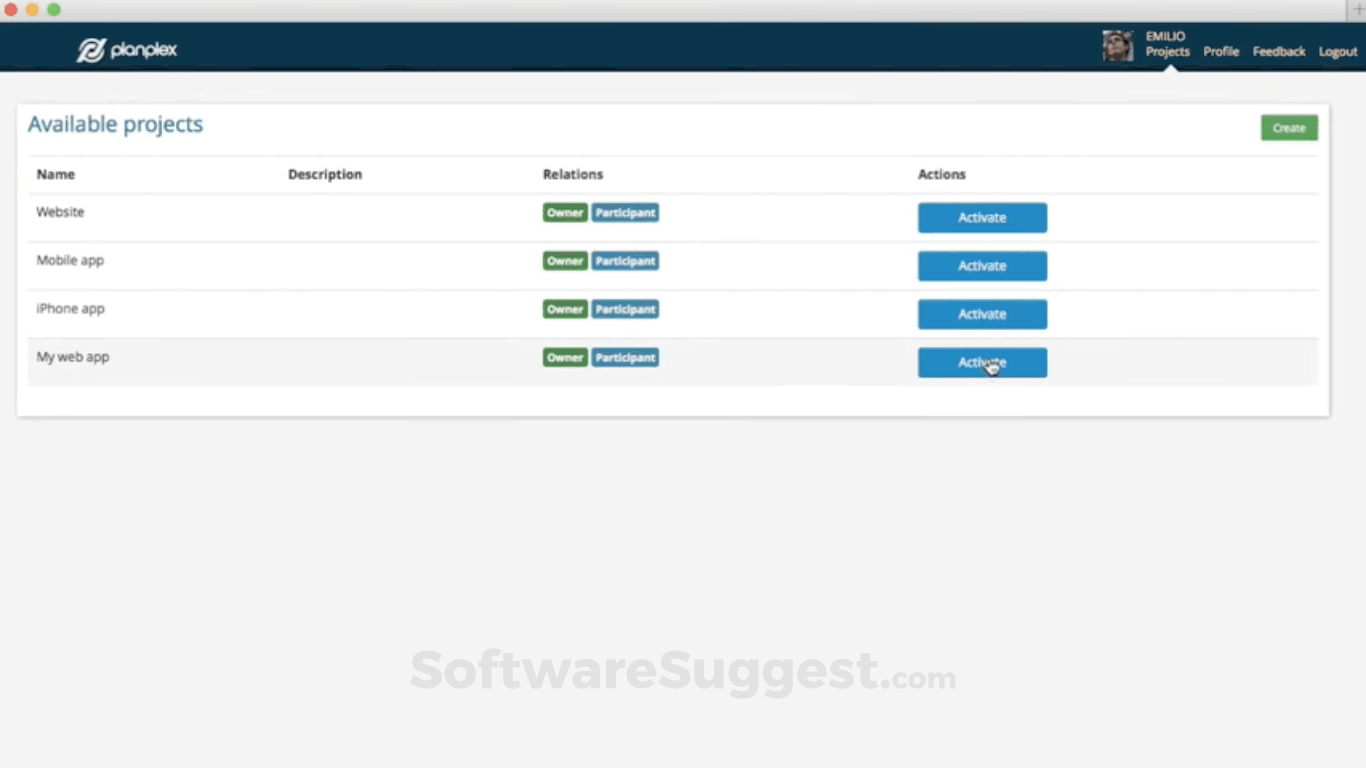Click Participant badge in iPhone app row
The height and width of the screenshot is (768, 1366).
coord(625,310)
